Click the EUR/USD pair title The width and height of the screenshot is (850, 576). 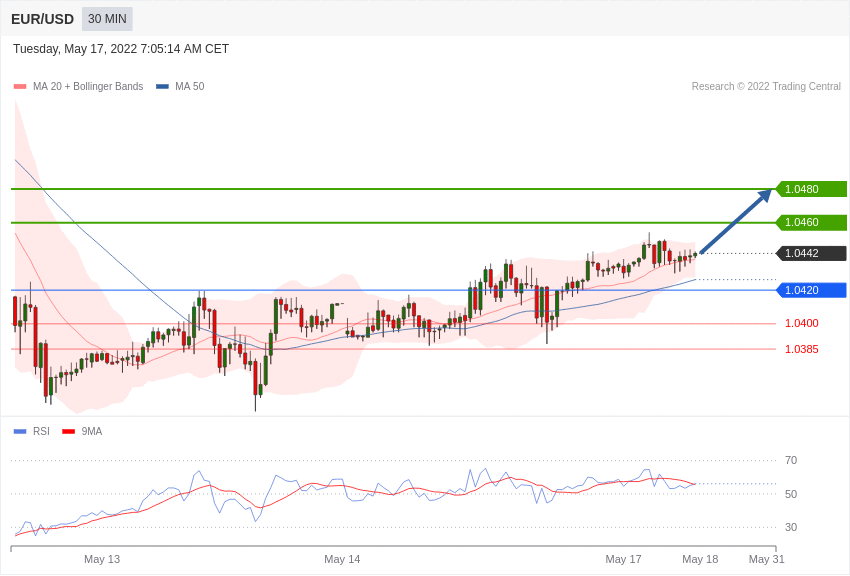pyautogui.click(x=42, y=20)
